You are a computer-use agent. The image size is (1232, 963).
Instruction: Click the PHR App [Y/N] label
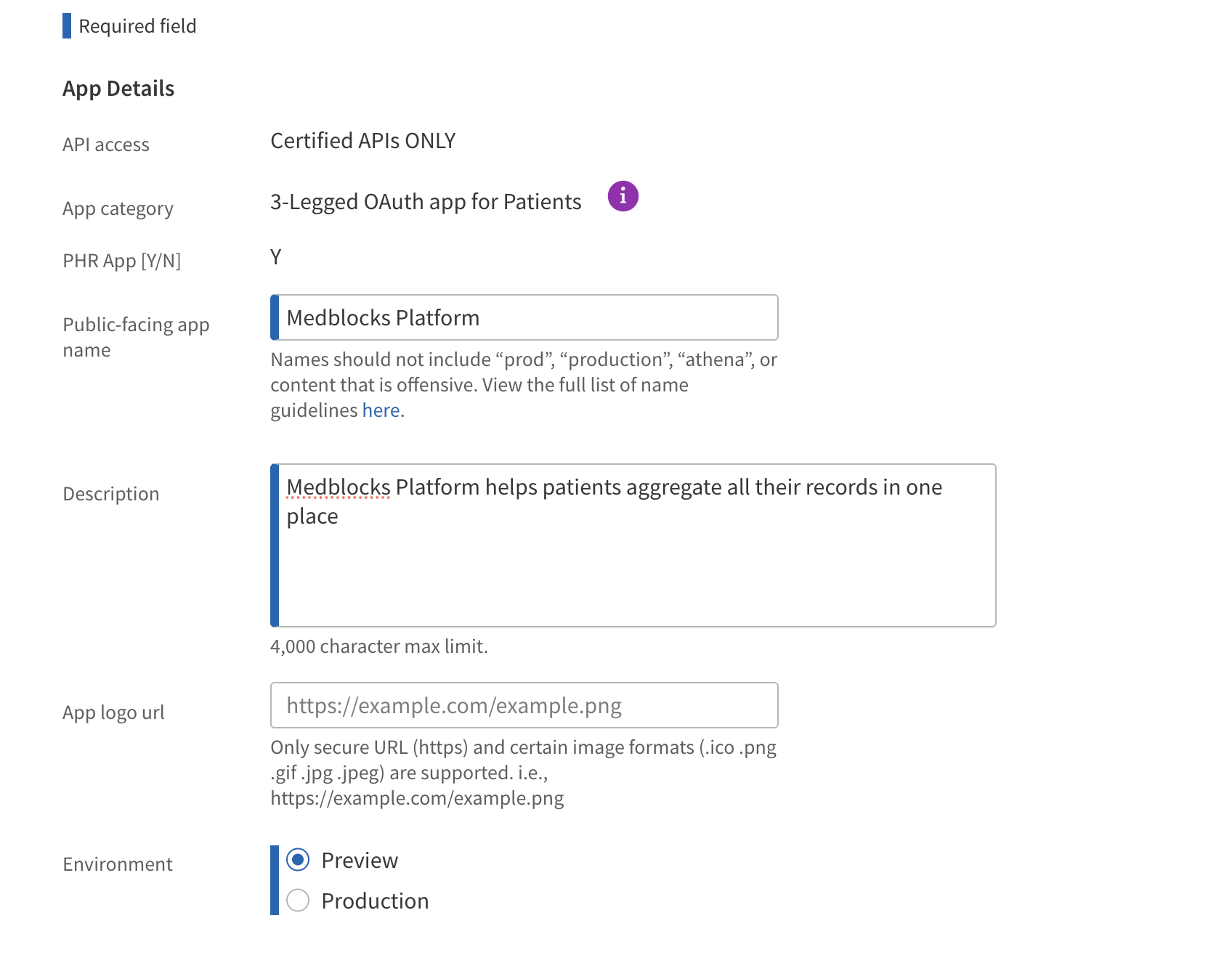[122, 261]
